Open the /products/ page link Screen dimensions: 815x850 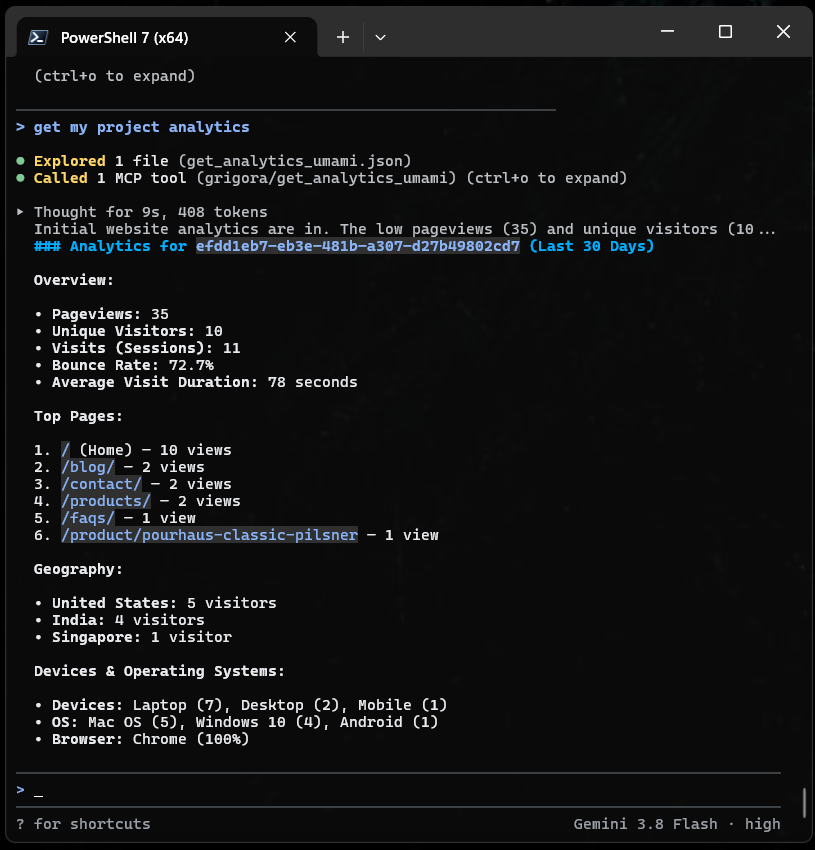pos(106,501)
